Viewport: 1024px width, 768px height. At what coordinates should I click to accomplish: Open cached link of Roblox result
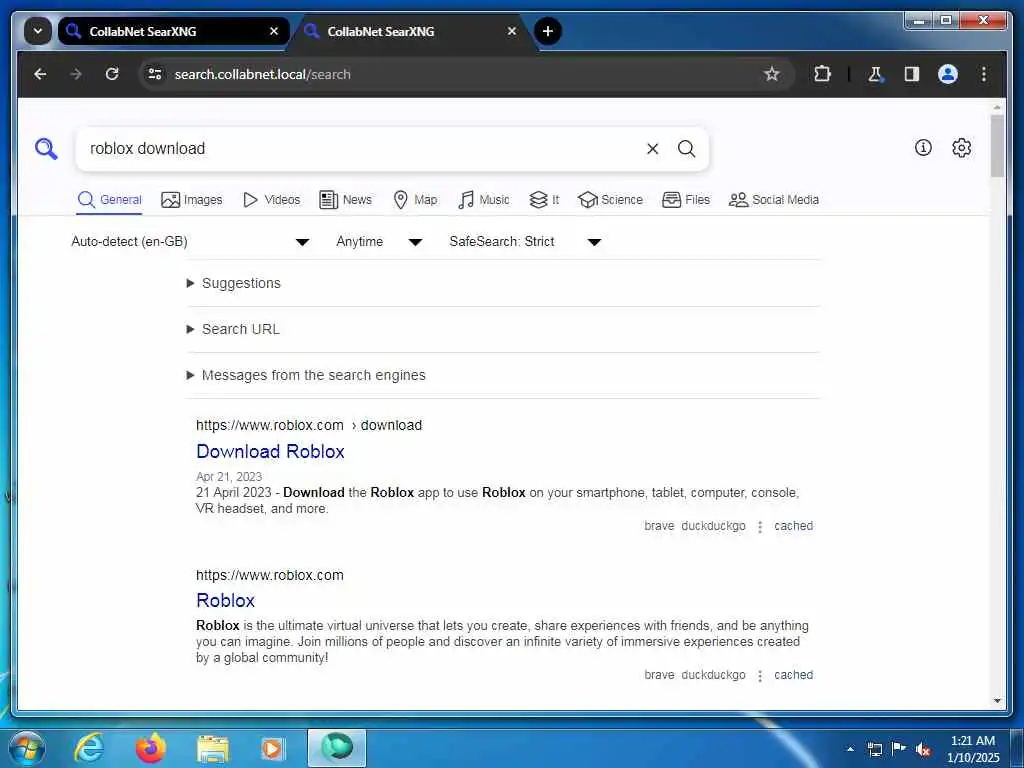tap(793, 675)
